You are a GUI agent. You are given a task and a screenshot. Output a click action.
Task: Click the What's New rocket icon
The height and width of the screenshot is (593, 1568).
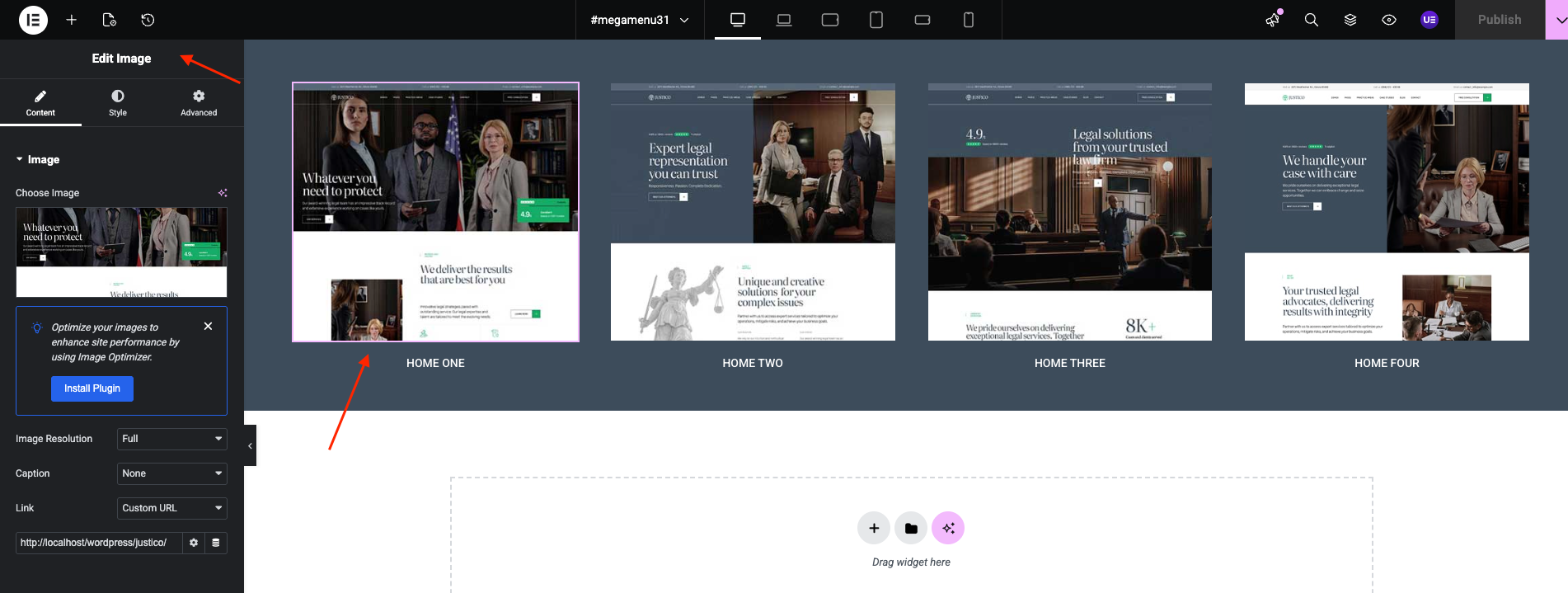[1273, 20]
